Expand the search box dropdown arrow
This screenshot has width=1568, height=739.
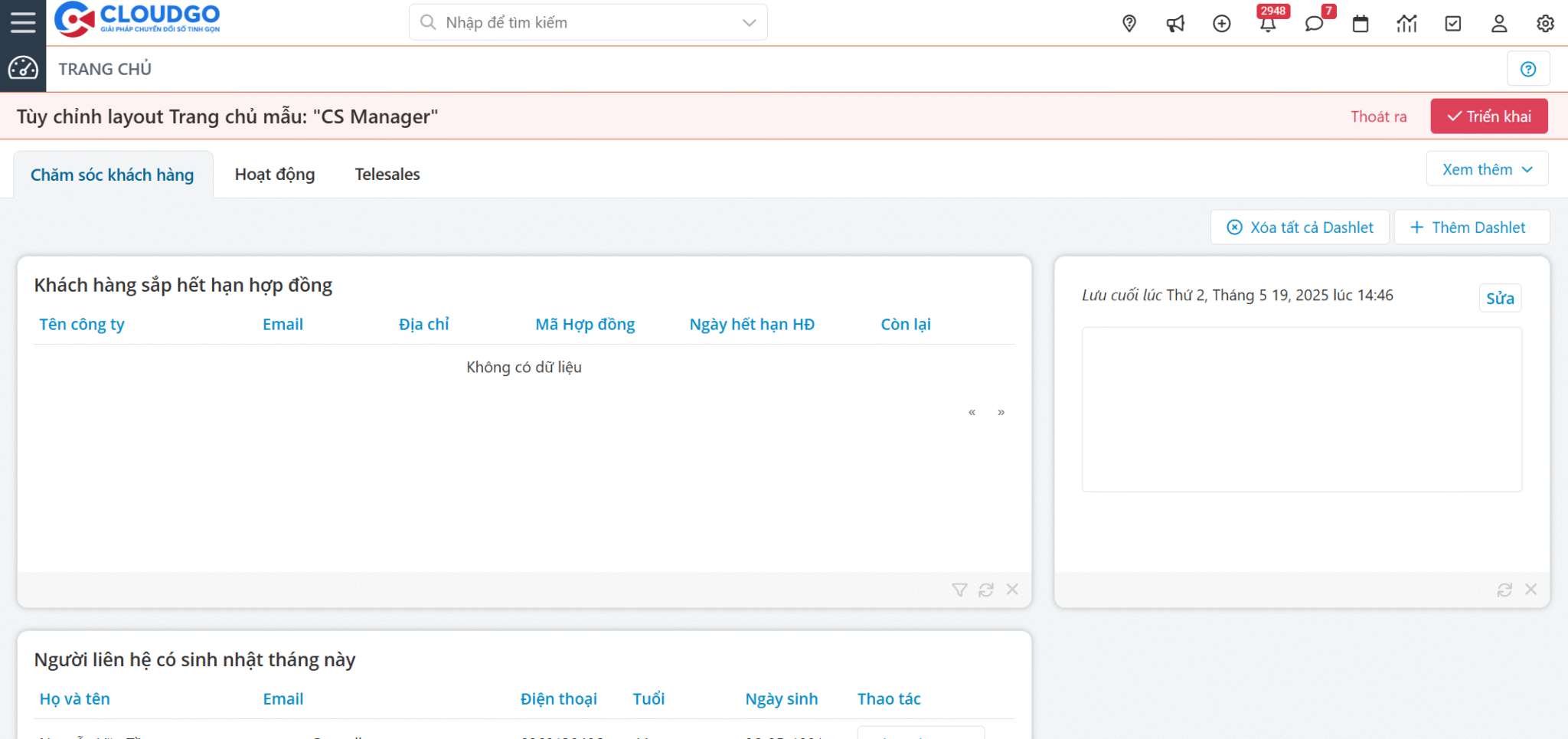pyautogui.click(x=750, y=23)
